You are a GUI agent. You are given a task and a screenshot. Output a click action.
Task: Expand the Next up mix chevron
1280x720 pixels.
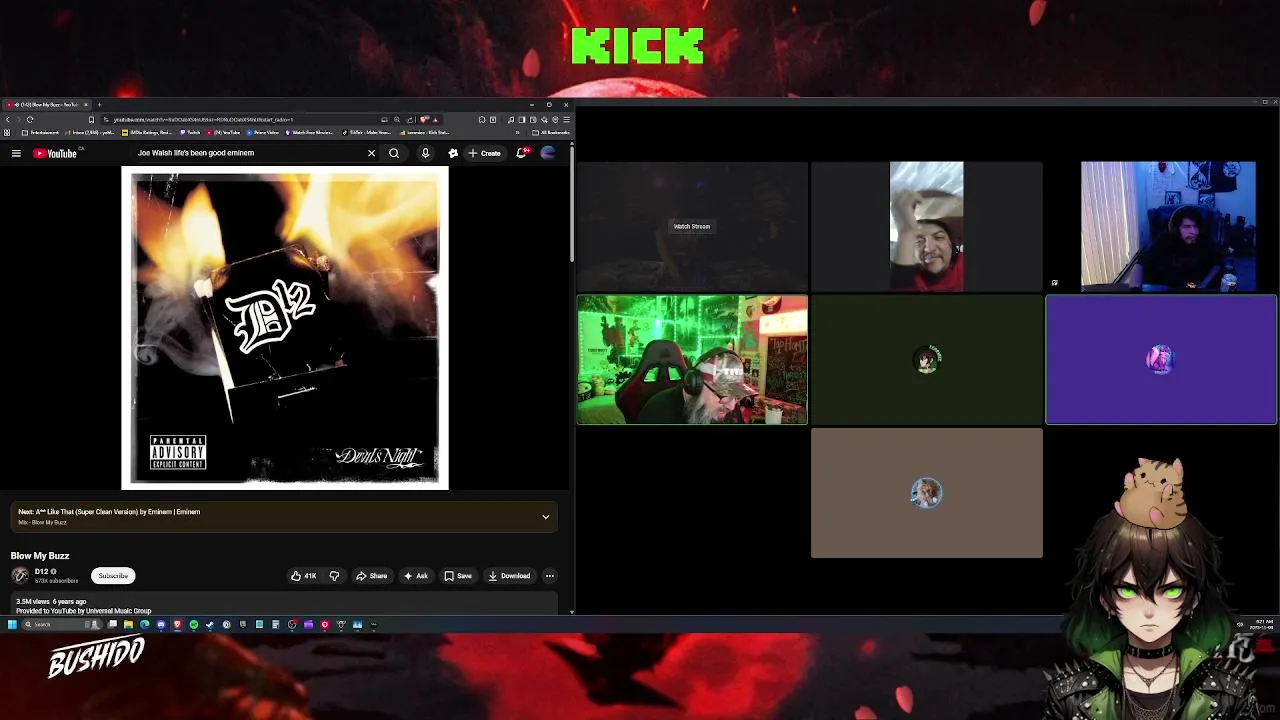pos(546,517)
